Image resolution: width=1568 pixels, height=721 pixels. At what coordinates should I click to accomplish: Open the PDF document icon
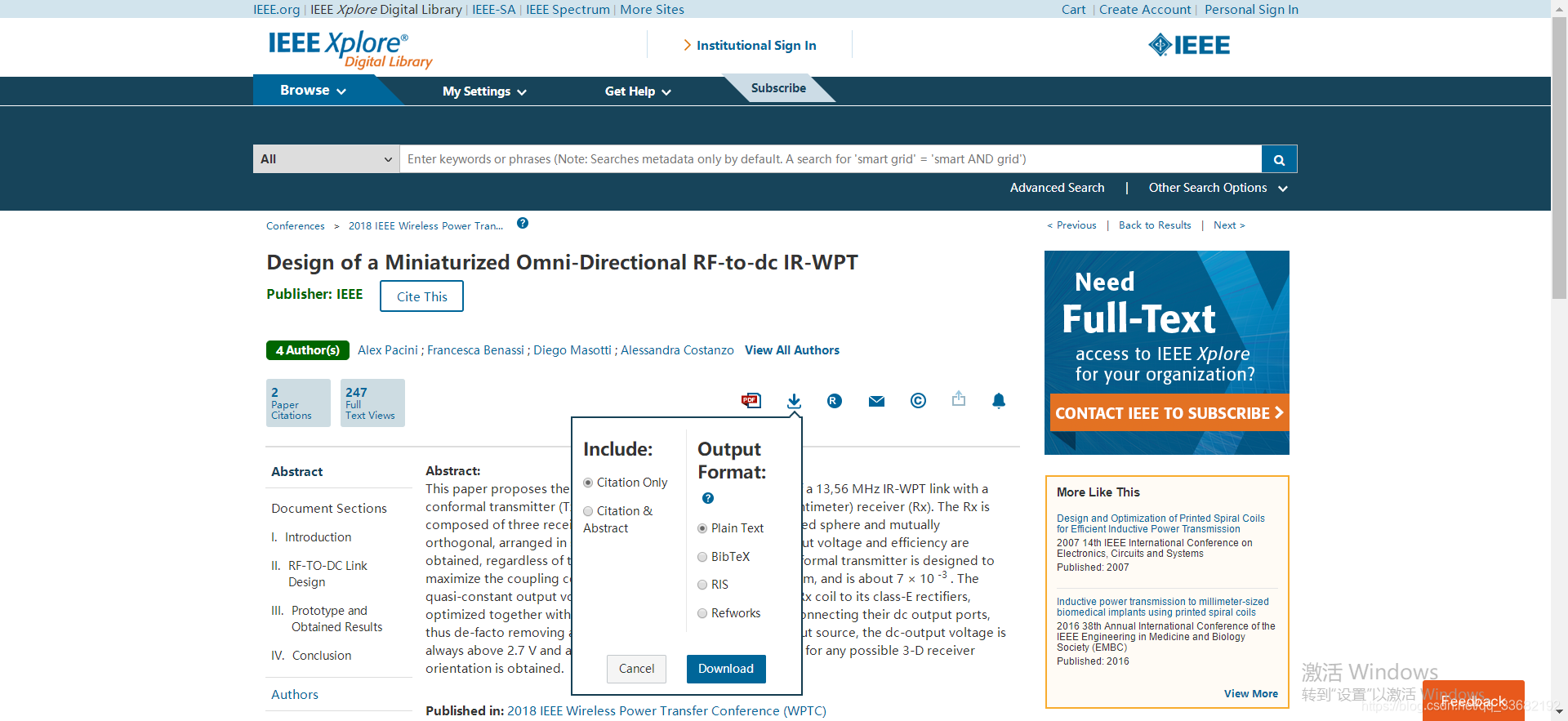pos(751,400)
